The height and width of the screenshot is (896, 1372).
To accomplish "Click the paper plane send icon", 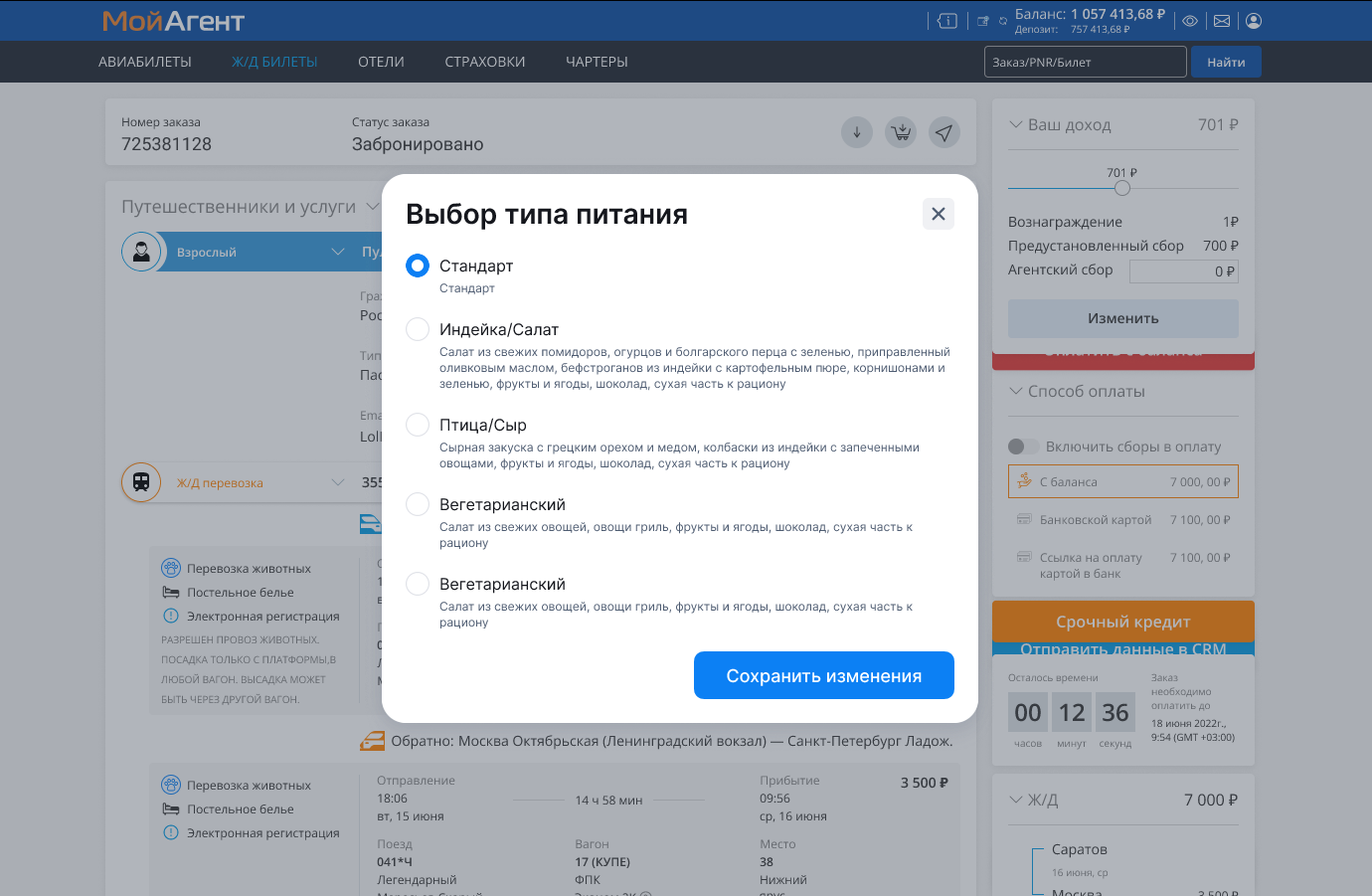I will pyautogui.click(x=944, y=132).
